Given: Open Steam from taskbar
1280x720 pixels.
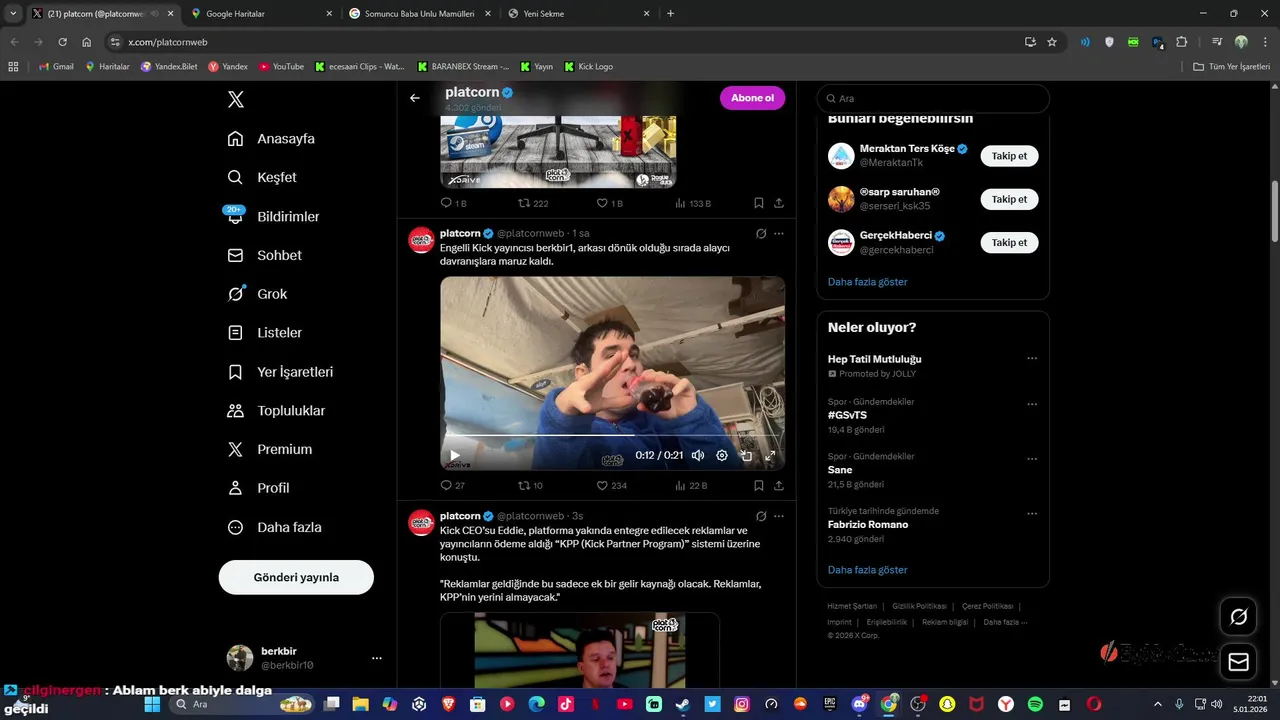Looking at the screenshot, I should click(x=682, y=704).
